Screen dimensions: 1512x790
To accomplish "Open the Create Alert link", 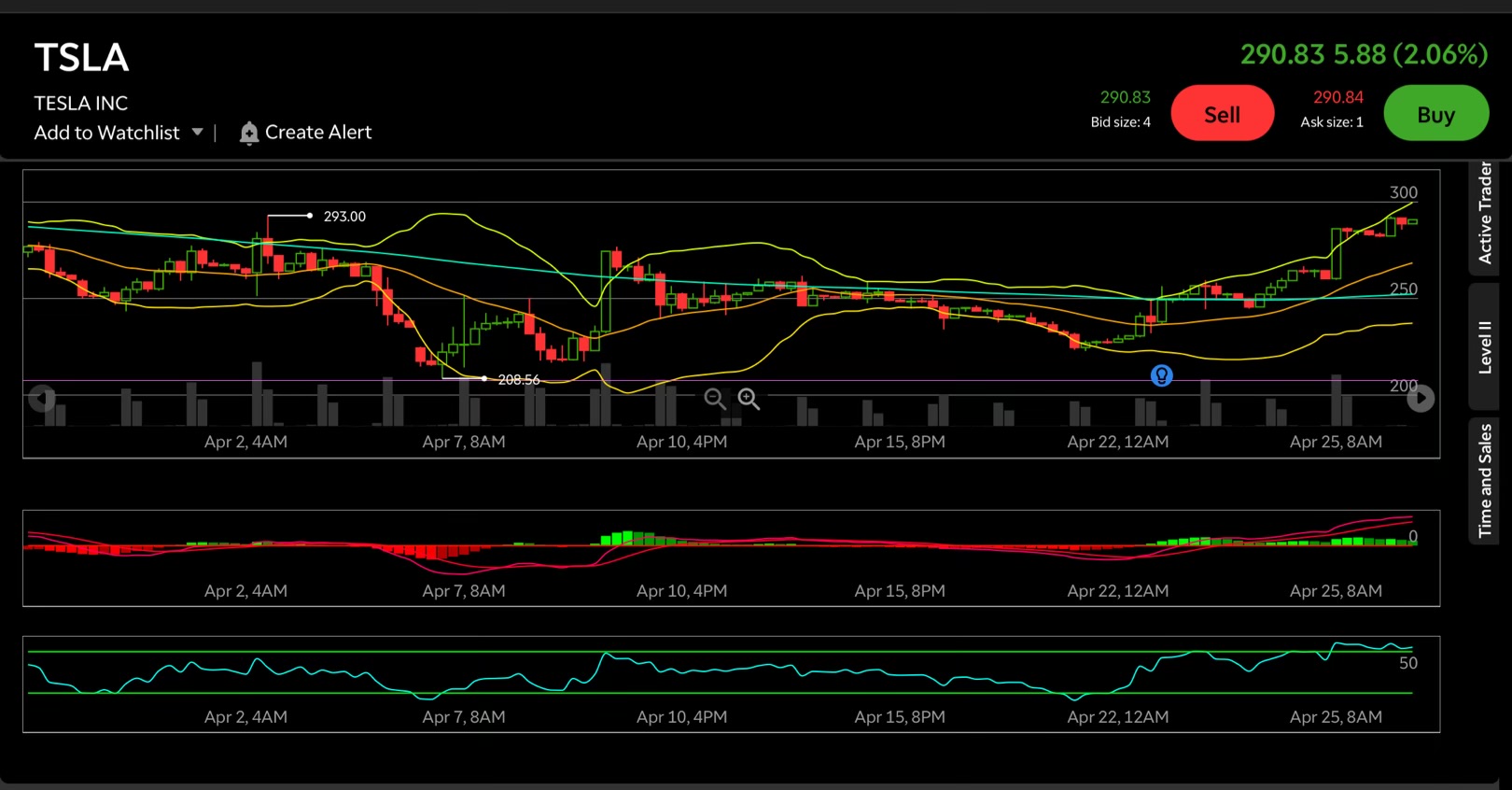I will point(318,133).
